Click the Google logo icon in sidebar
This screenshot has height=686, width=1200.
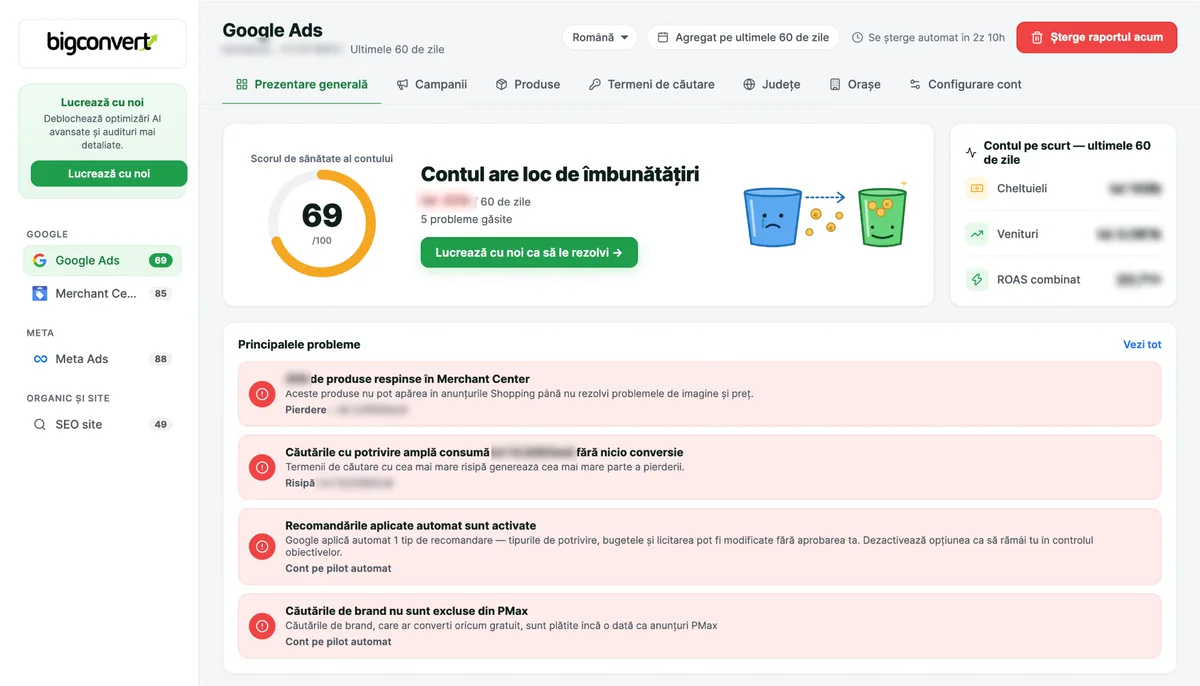point(40,260)
